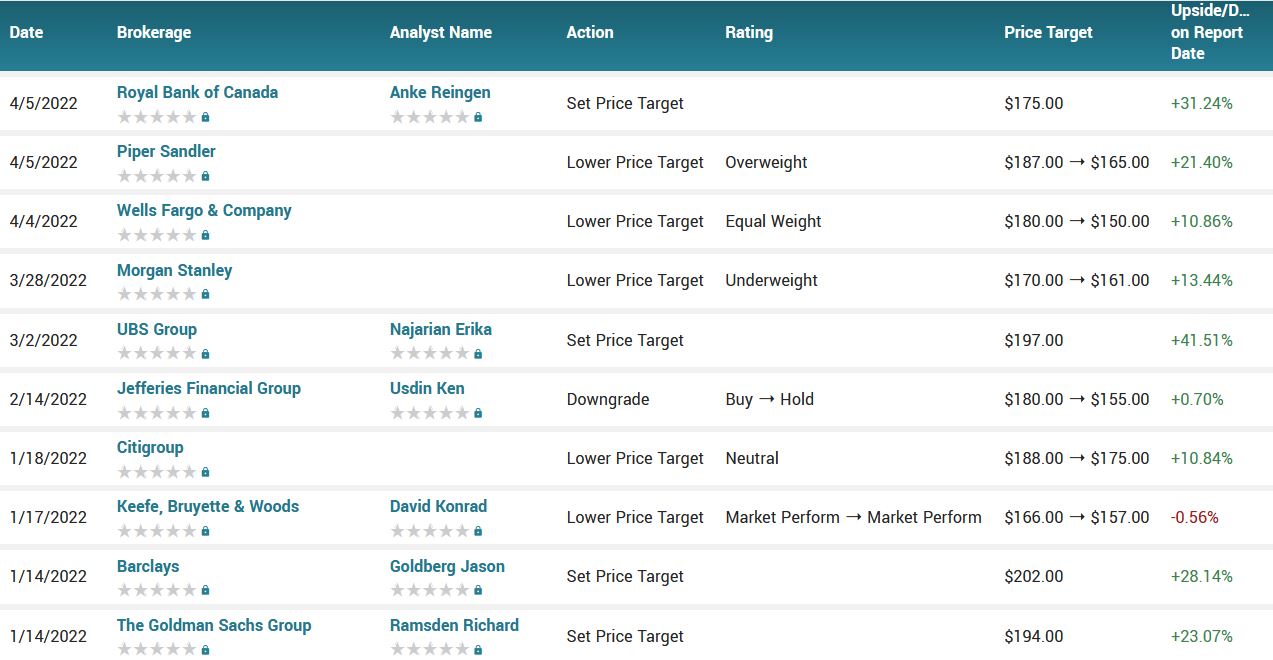Viewport: 1273px width, 660px height.
Task: View analyst David Konrad profile
Action: point(438,506)
